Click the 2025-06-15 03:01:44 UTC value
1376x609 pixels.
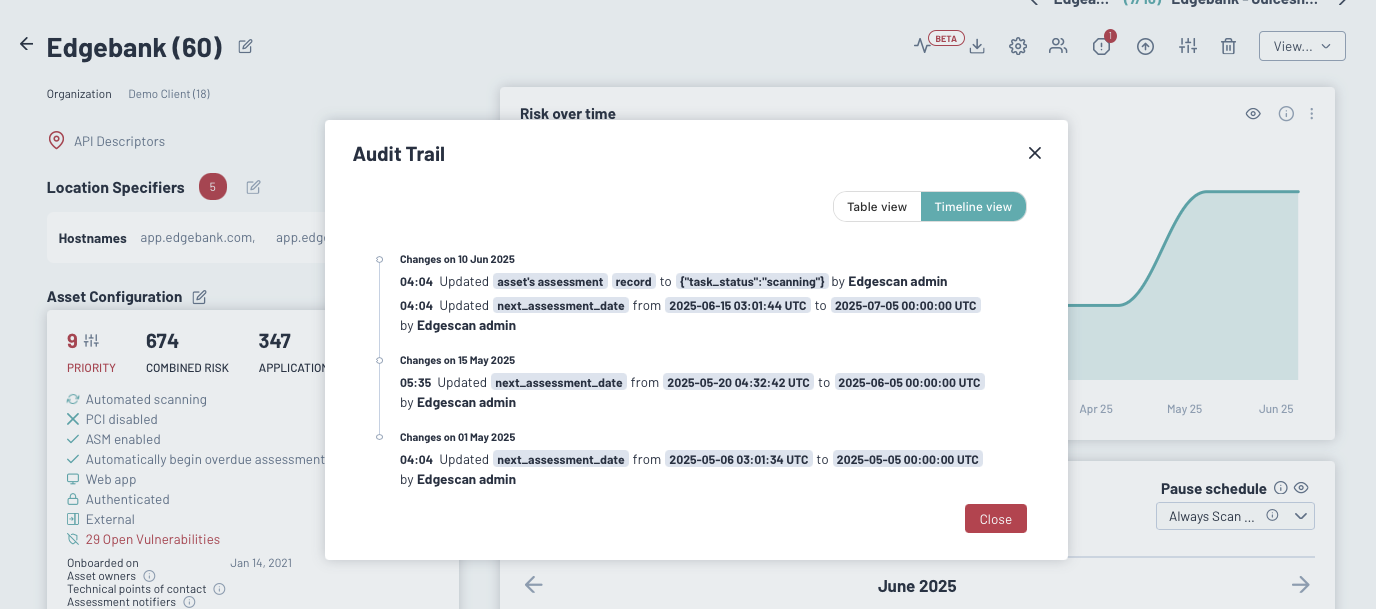coord(739,306)
